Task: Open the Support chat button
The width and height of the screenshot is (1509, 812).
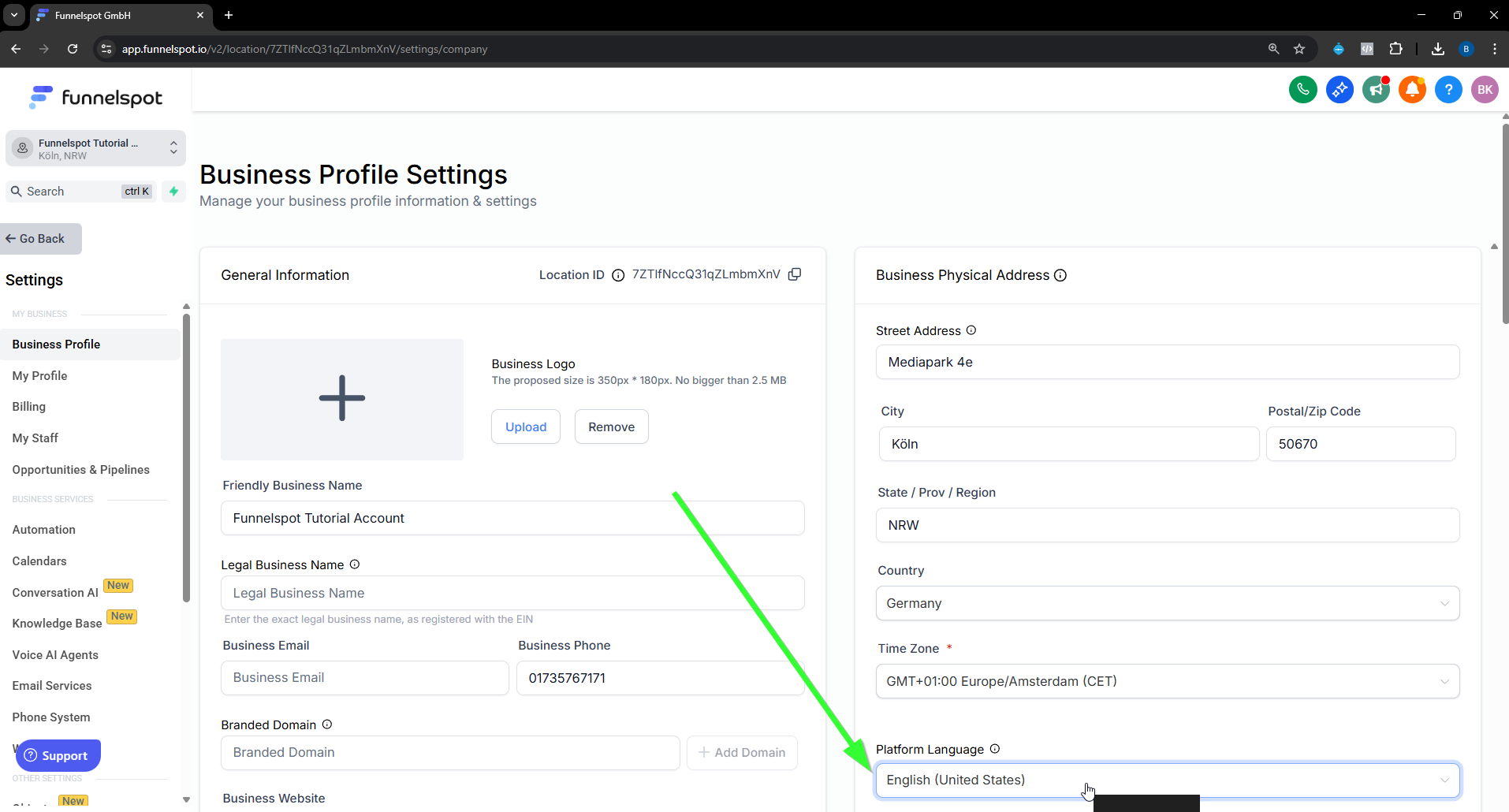Action: pos(58,755)
